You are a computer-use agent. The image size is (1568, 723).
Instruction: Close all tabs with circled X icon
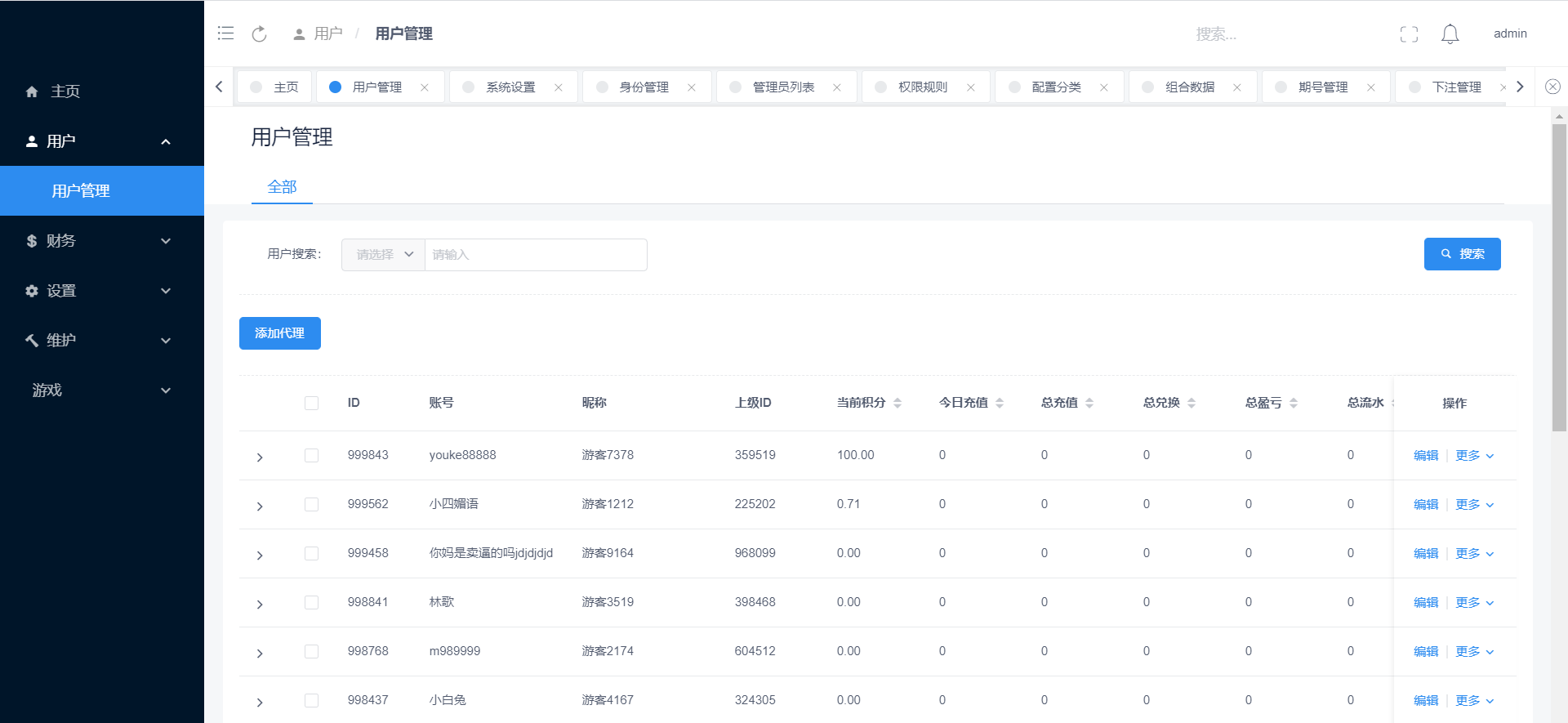[1552, 87]
